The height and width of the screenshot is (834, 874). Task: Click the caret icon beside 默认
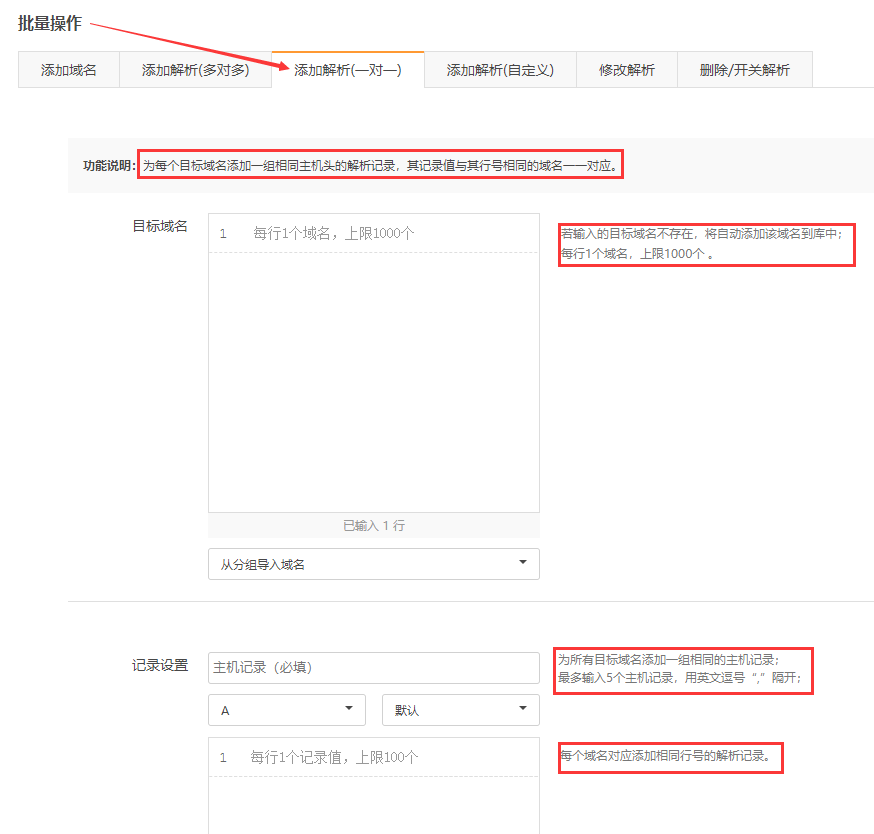tap(522, 709)
